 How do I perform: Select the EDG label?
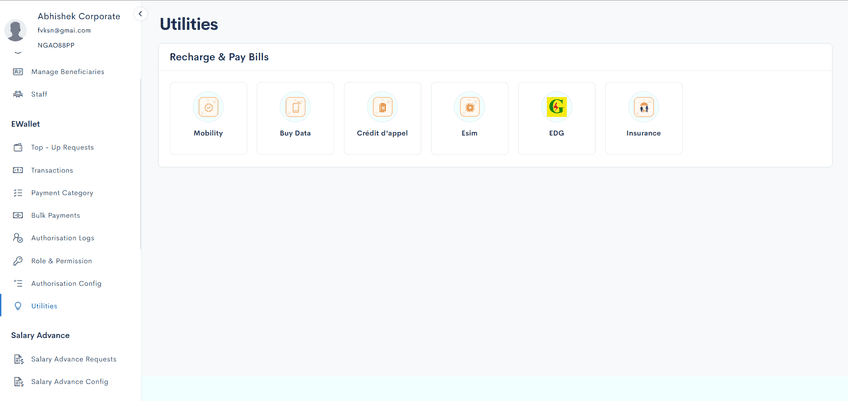point(556,133)
